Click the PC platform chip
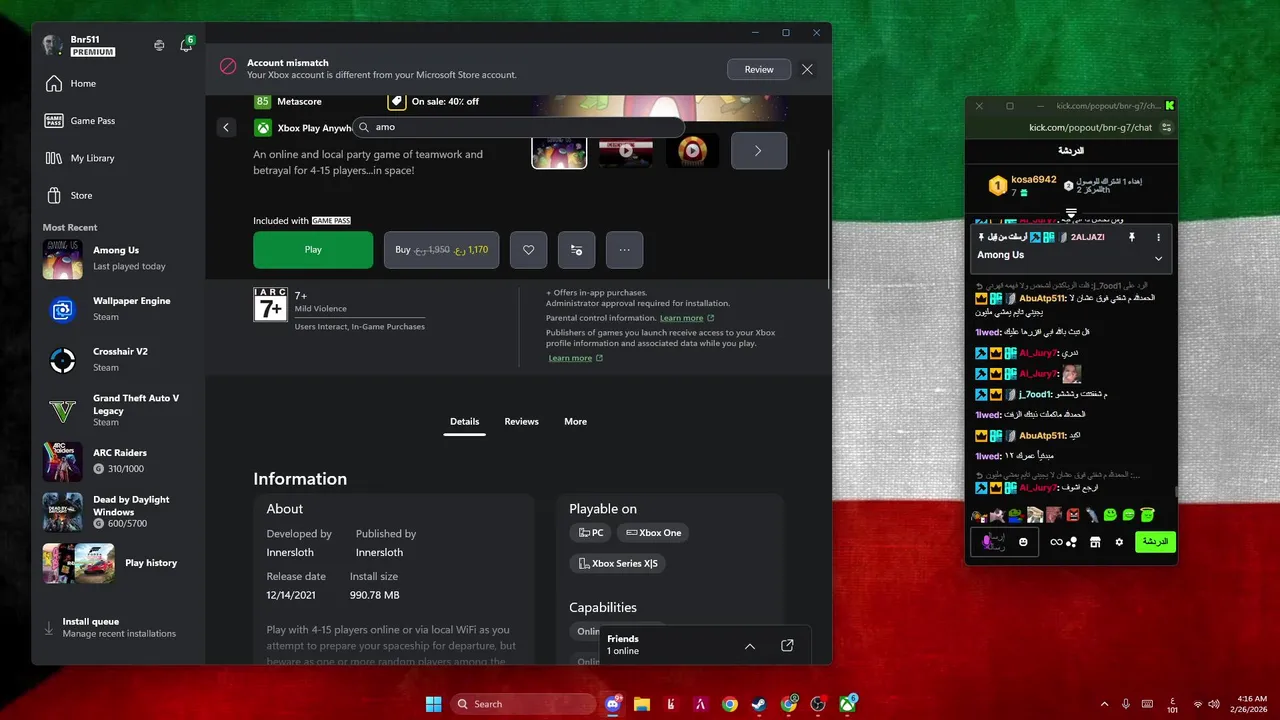 click(590, 533)
